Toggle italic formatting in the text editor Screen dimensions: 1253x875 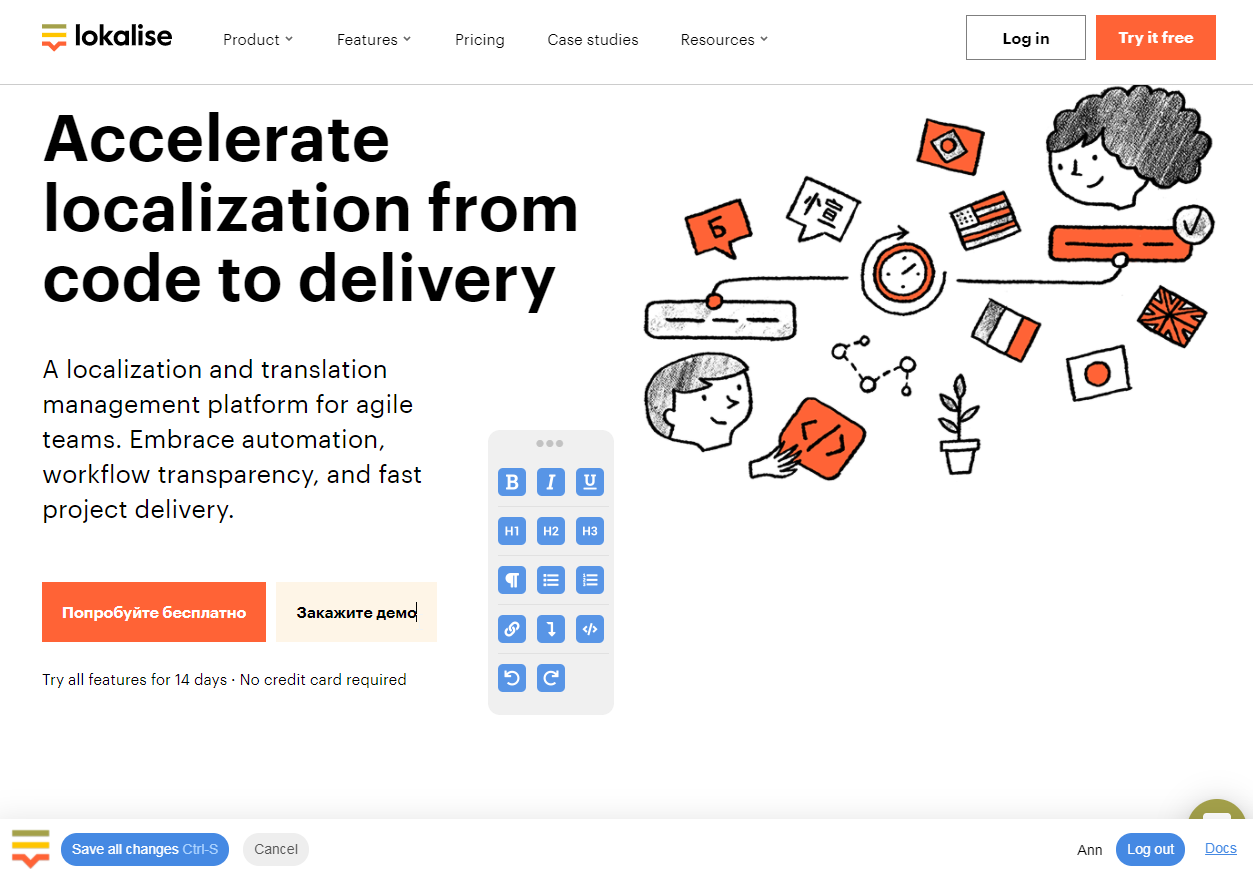550,481
